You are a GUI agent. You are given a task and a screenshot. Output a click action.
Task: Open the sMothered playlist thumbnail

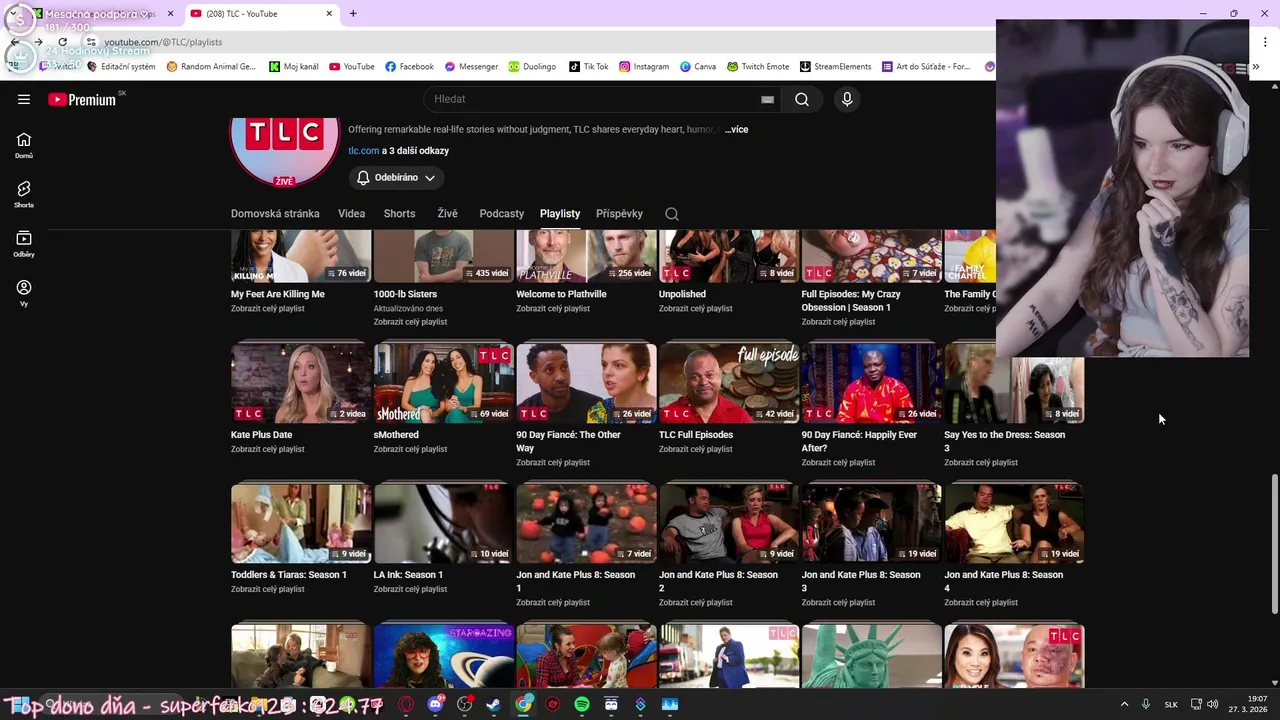[444, 383]
